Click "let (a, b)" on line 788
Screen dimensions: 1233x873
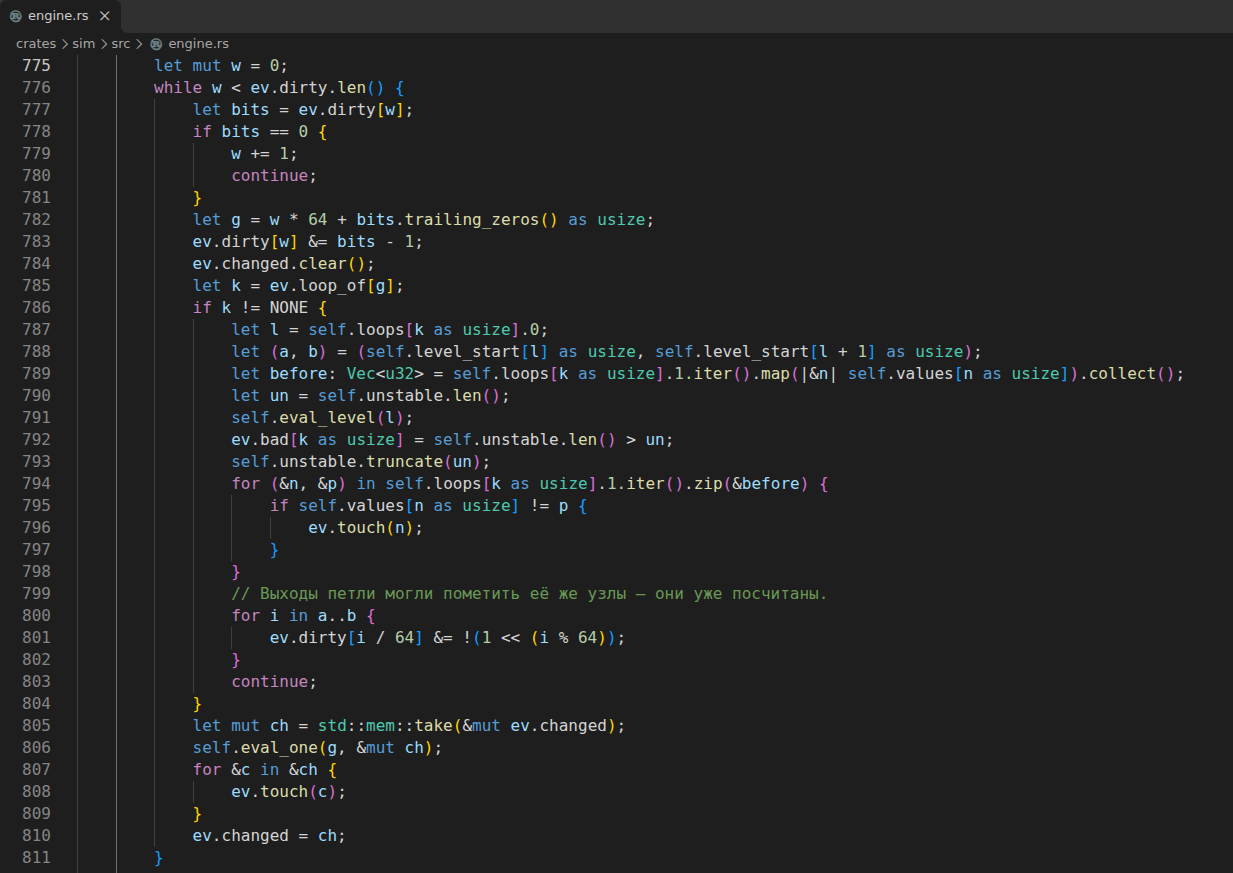pos(279,351)
